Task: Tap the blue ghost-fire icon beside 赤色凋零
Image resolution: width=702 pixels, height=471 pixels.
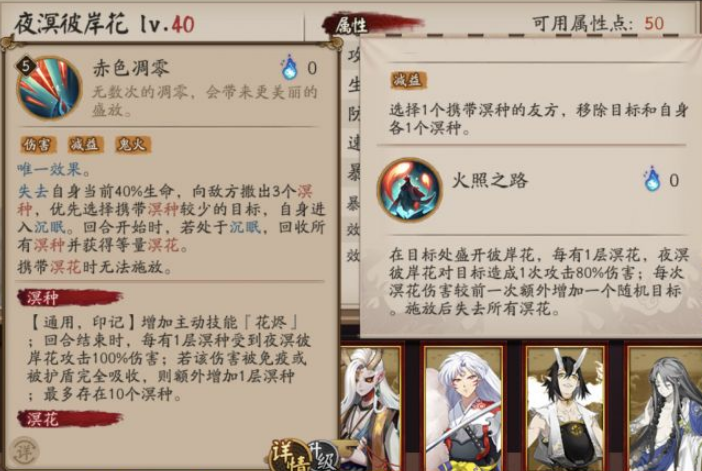Action: click(289, 68)
